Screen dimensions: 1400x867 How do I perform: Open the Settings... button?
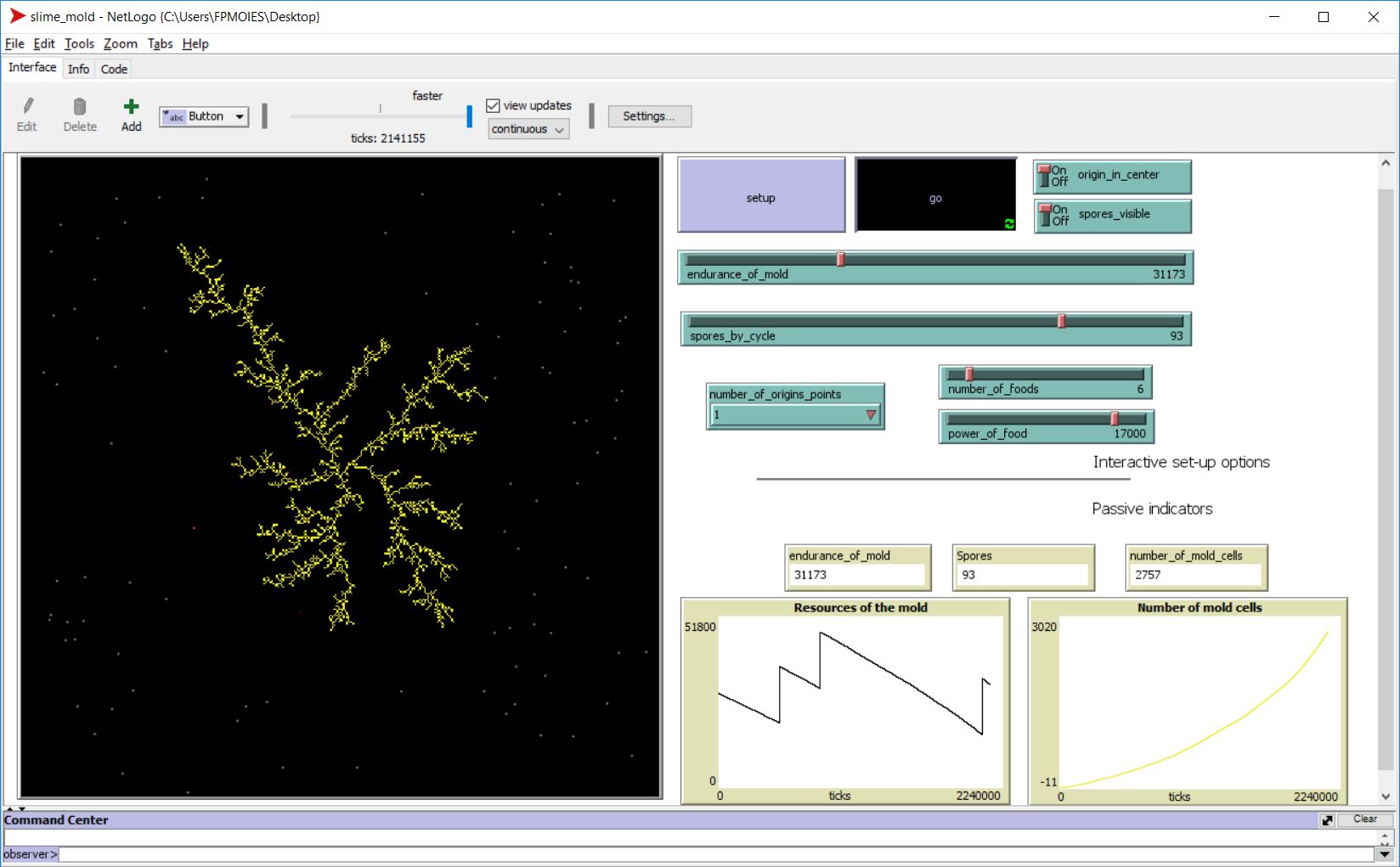(649, 116)
